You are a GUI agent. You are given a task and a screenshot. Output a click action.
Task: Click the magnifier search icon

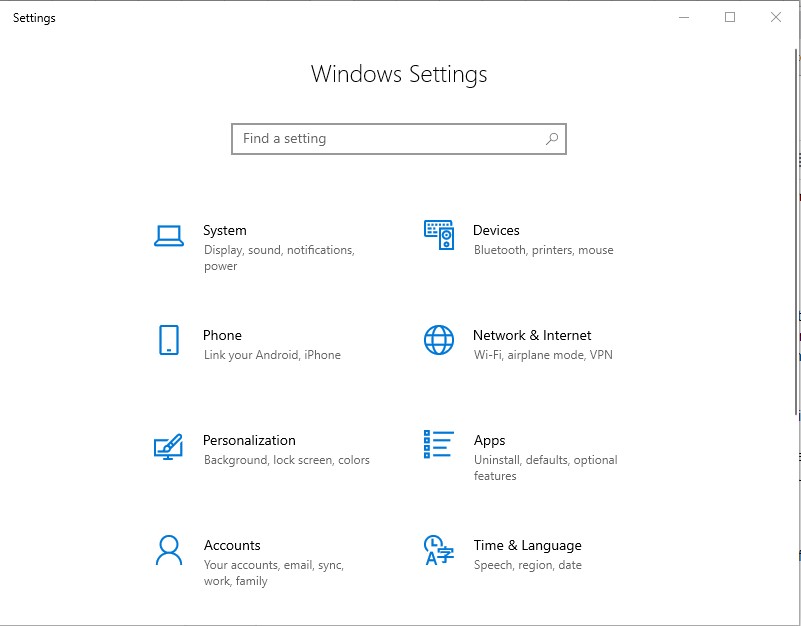coord(552,138)
